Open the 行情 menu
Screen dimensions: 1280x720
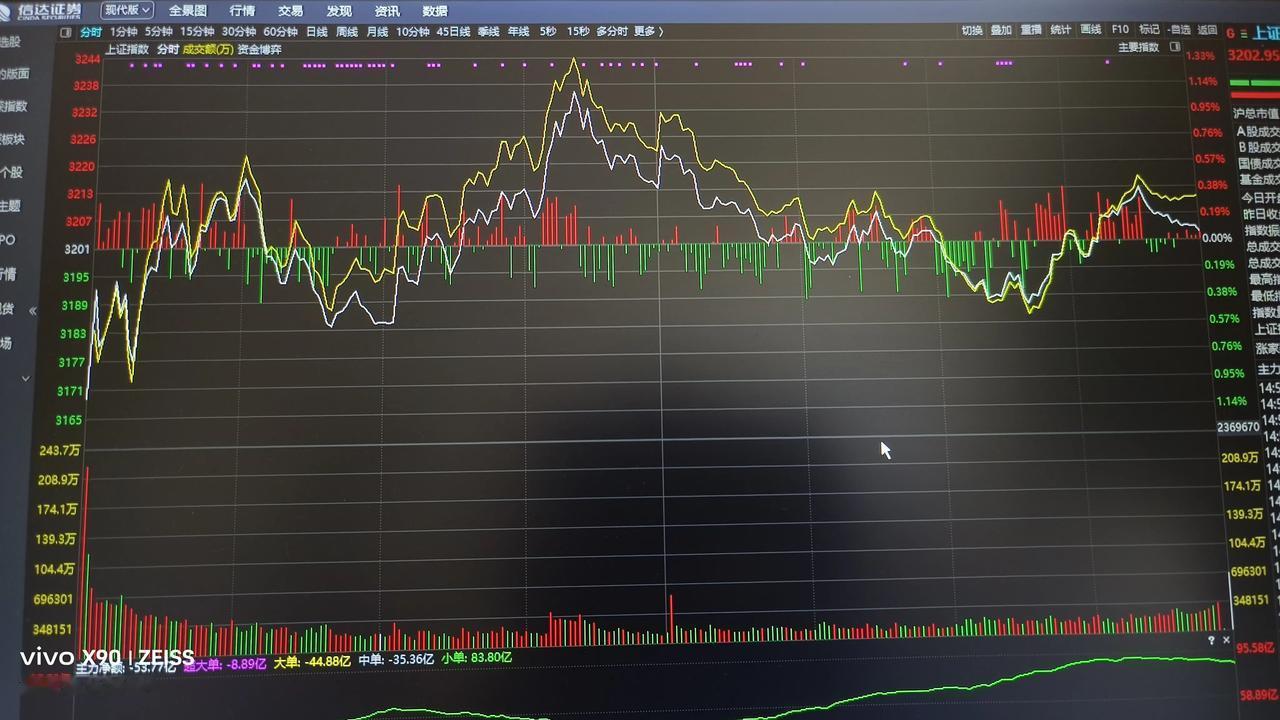(x=242, y=11)
